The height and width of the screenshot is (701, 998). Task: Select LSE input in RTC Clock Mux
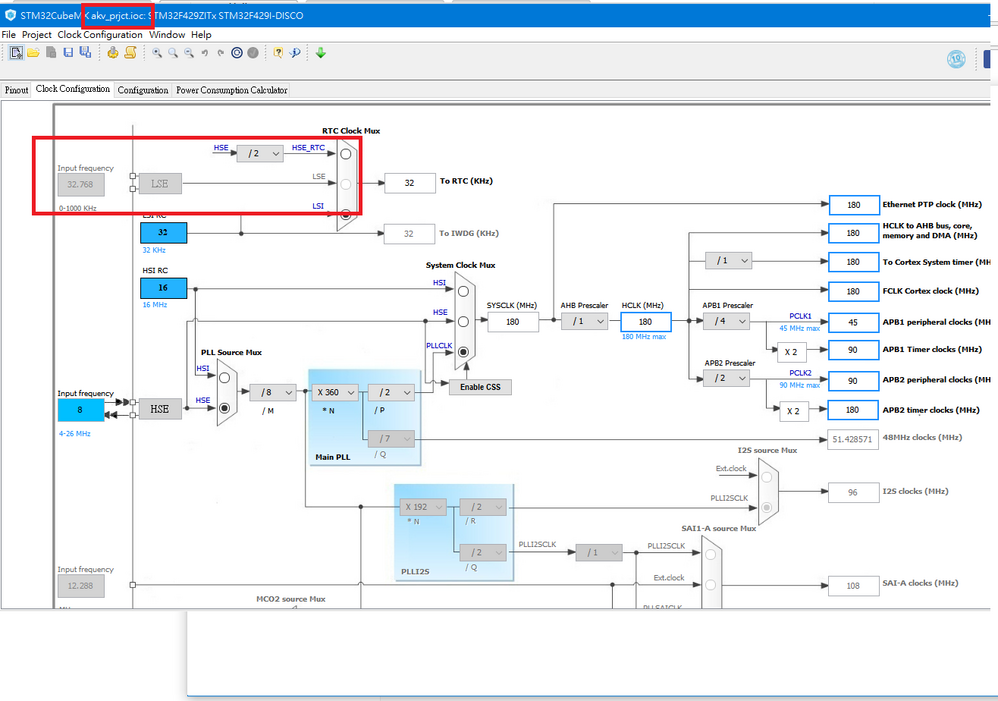coord(346,184)
